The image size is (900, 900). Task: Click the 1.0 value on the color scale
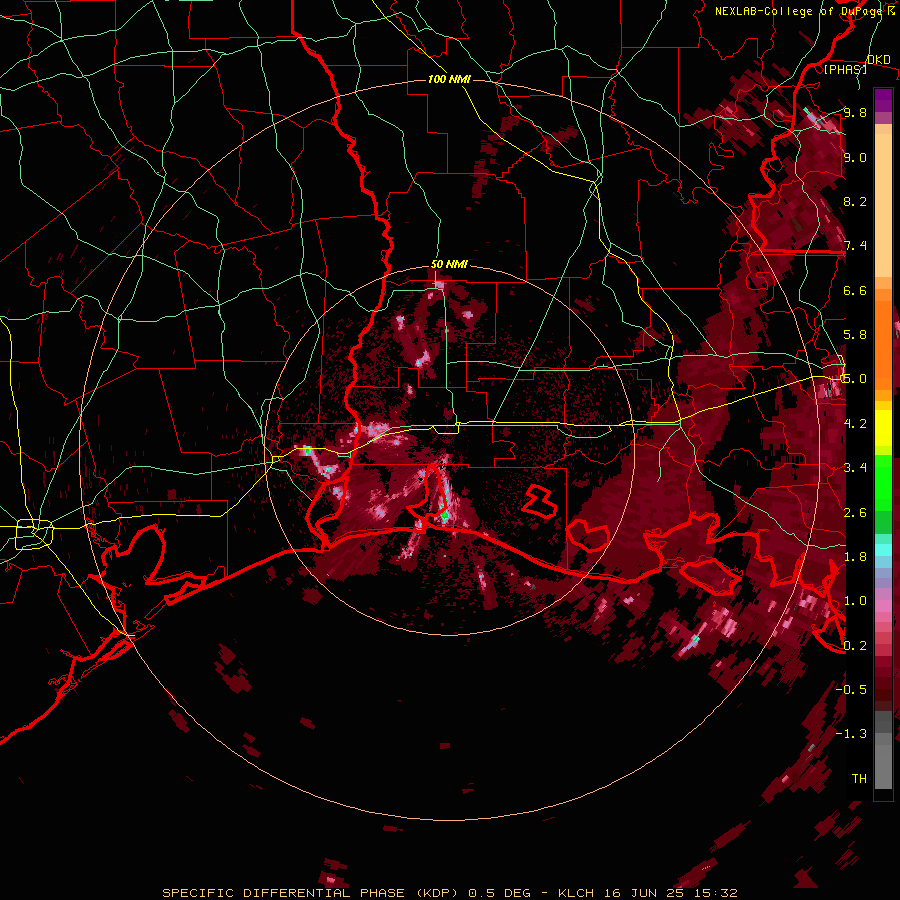click(855, 601)
